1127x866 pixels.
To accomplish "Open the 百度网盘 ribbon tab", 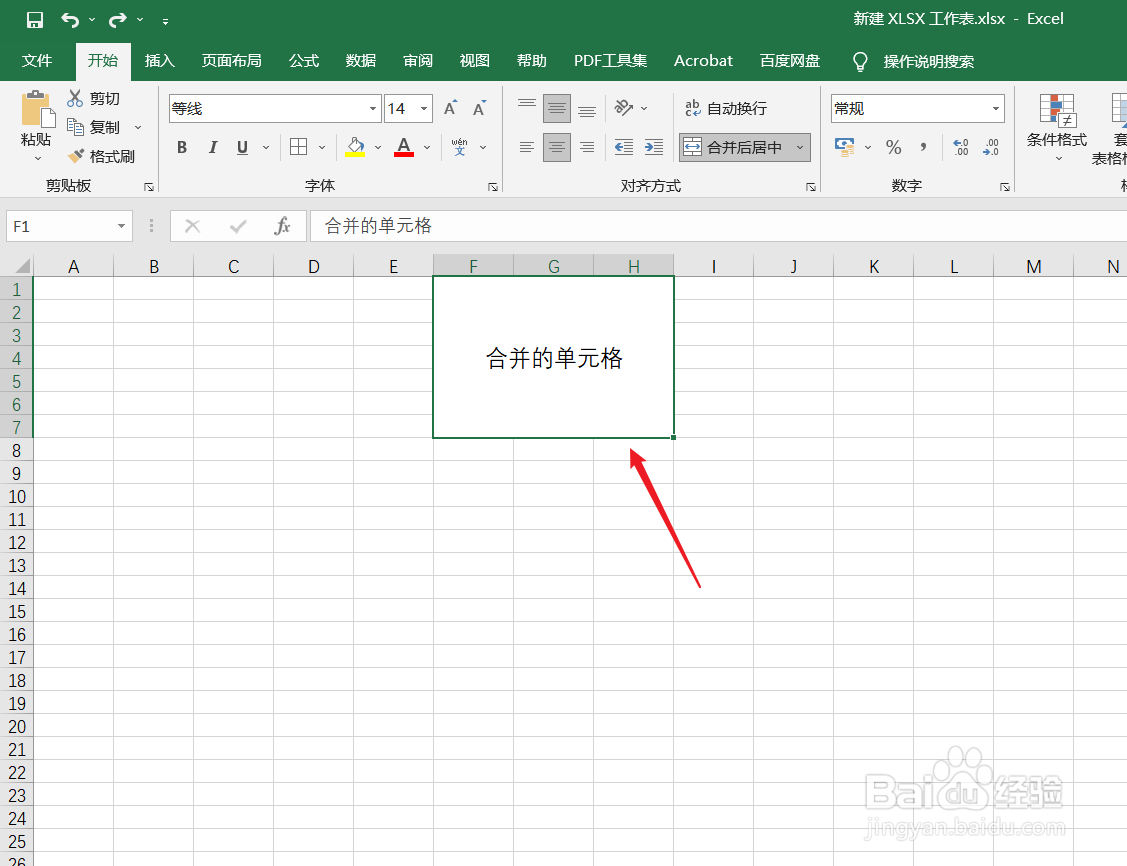I will (790, 61).
